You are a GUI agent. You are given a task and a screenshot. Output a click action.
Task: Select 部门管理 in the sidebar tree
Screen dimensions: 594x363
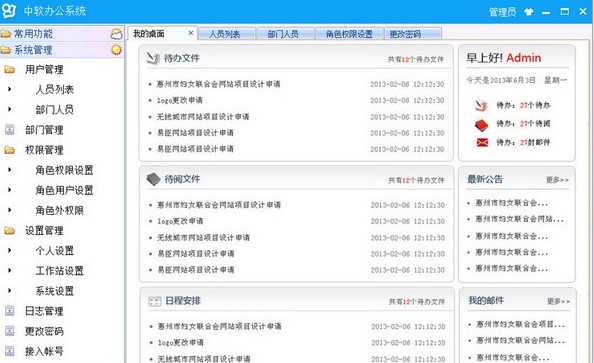[x=44, y=130]
